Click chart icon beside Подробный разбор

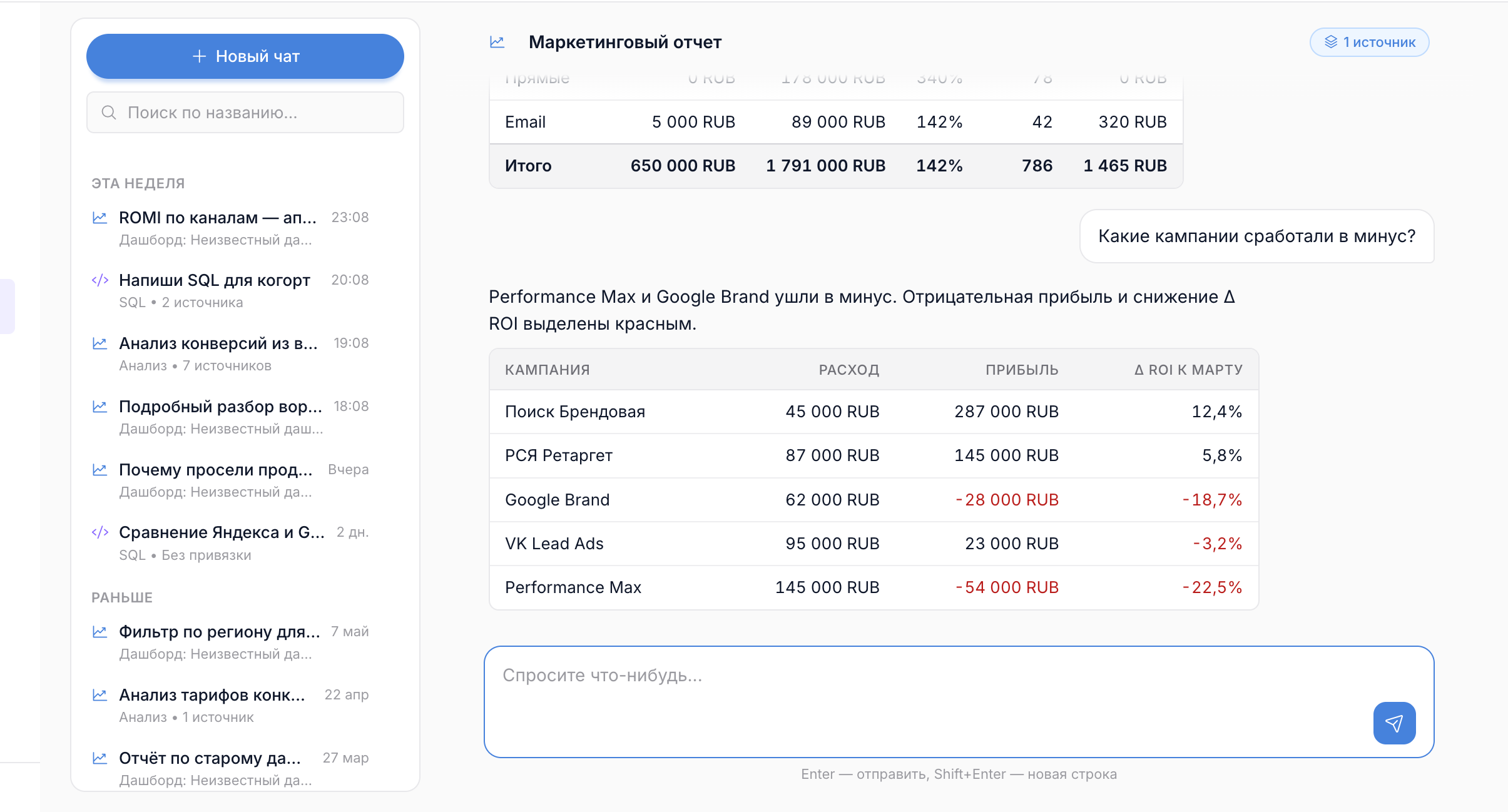pyautogui.click(x=100, y=407)
